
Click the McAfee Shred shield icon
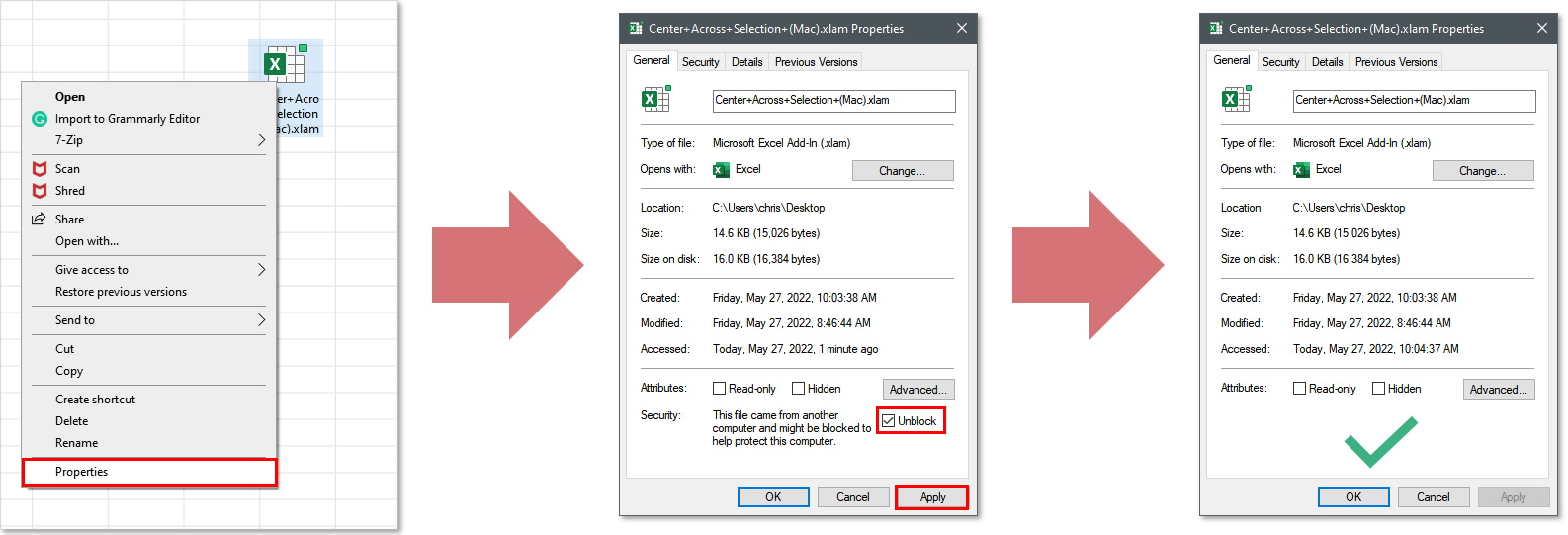(40, 191)
